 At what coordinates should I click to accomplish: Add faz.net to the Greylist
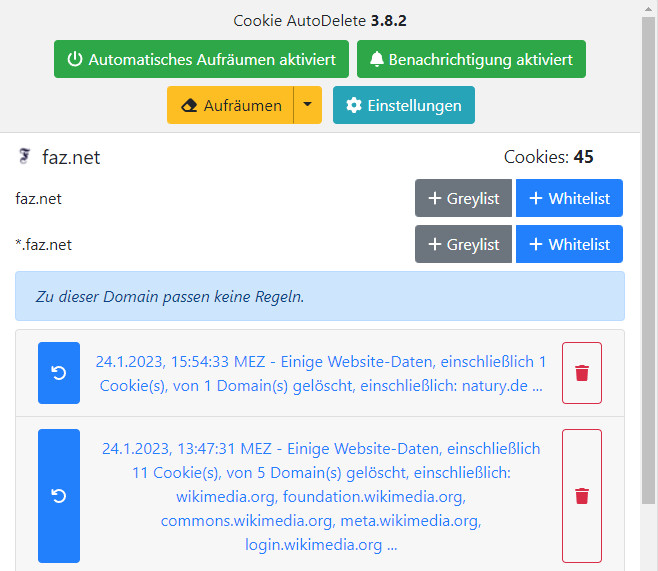point(463,198)
